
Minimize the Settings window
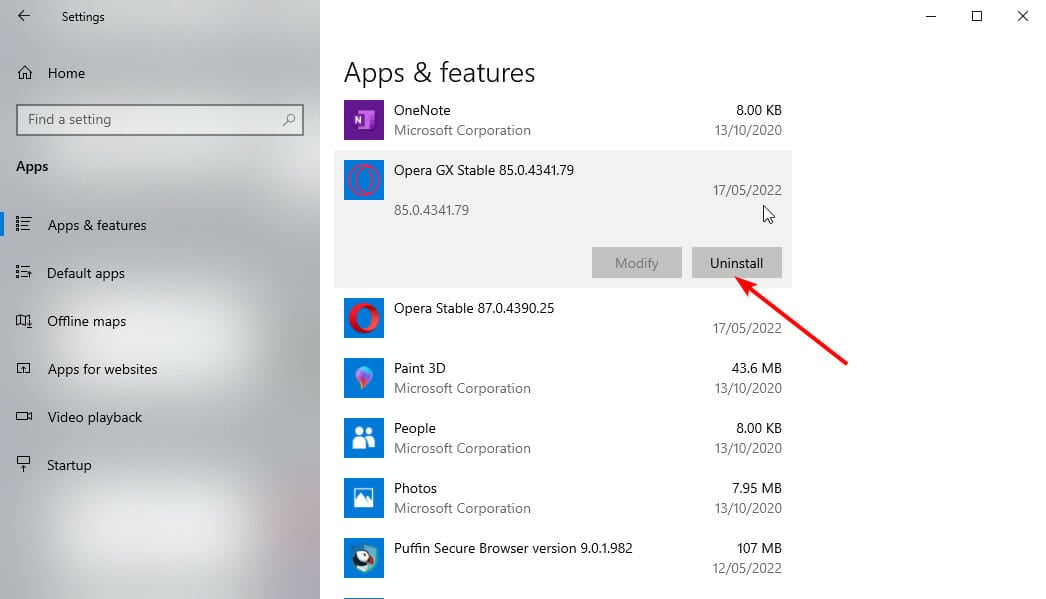coord(931,16)
